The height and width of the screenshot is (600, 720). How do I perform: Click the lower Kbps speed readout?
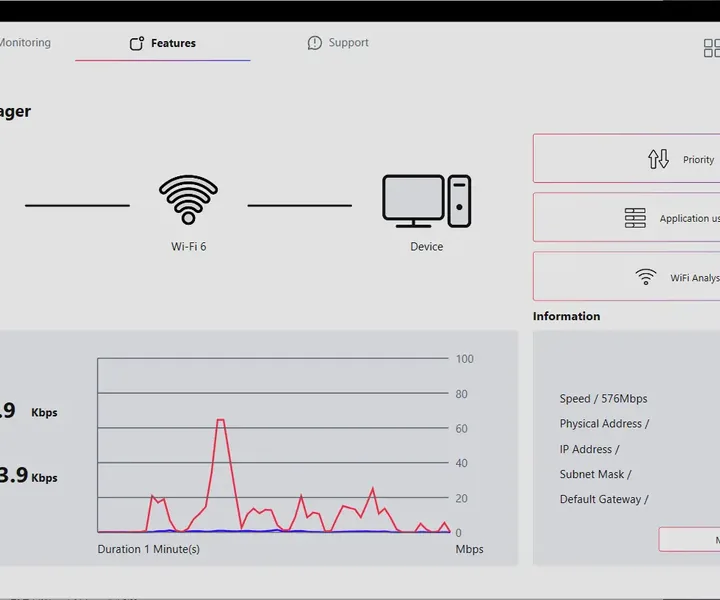28,476
